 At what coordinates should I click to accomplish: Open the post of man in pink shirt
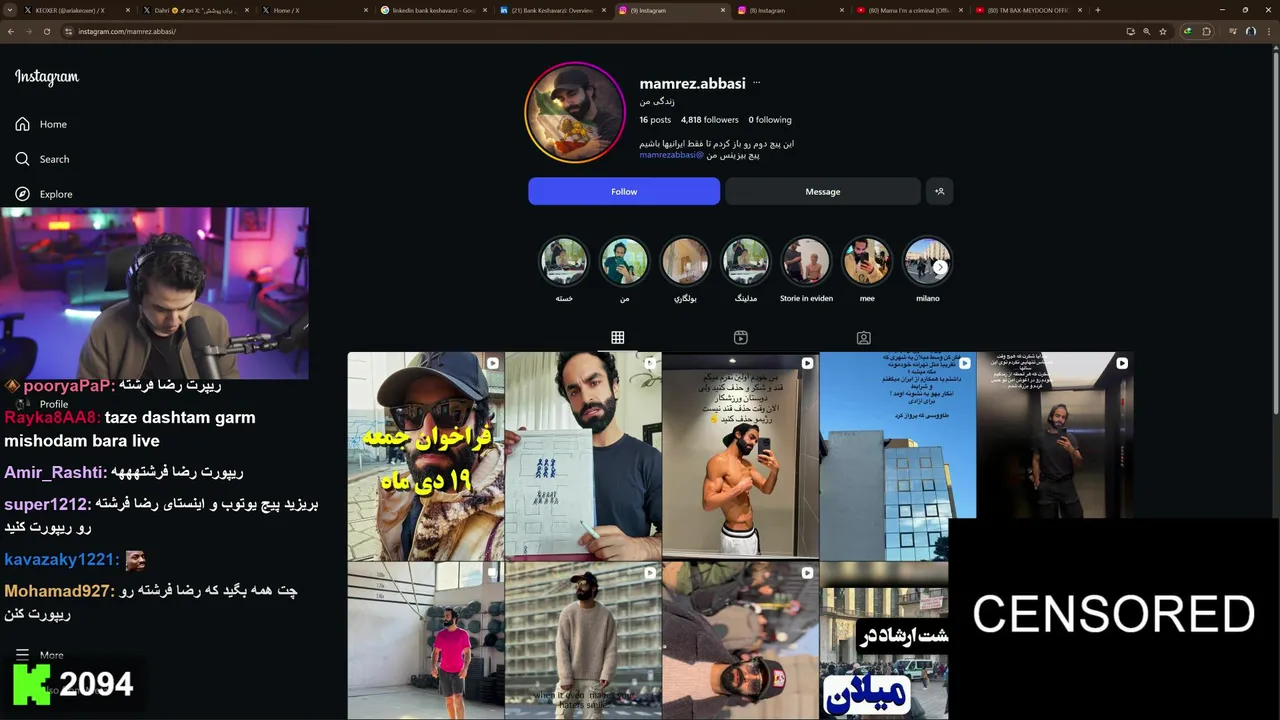click(x=425, y=641)
